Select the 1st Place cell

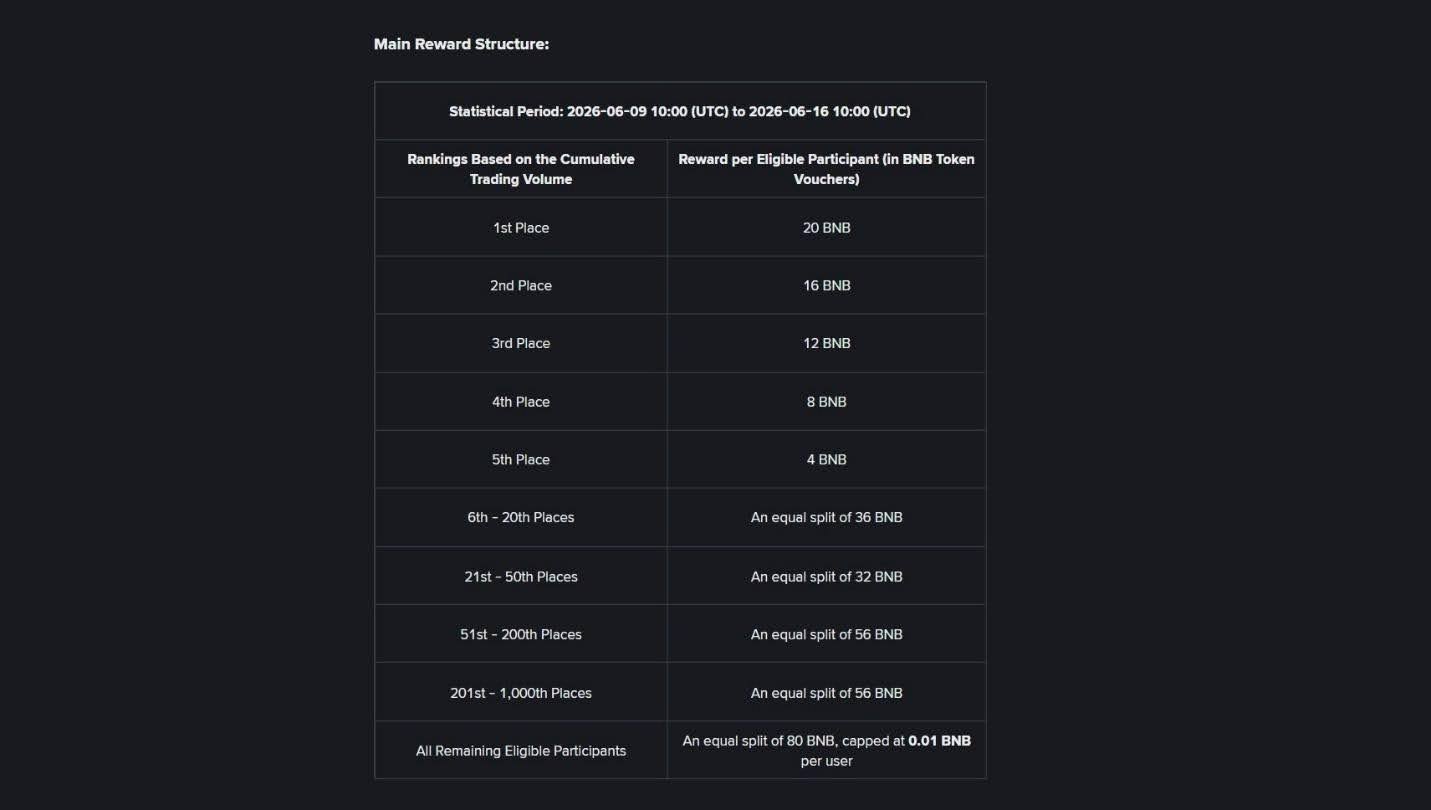pyautogui.click(x=521, y=228)
